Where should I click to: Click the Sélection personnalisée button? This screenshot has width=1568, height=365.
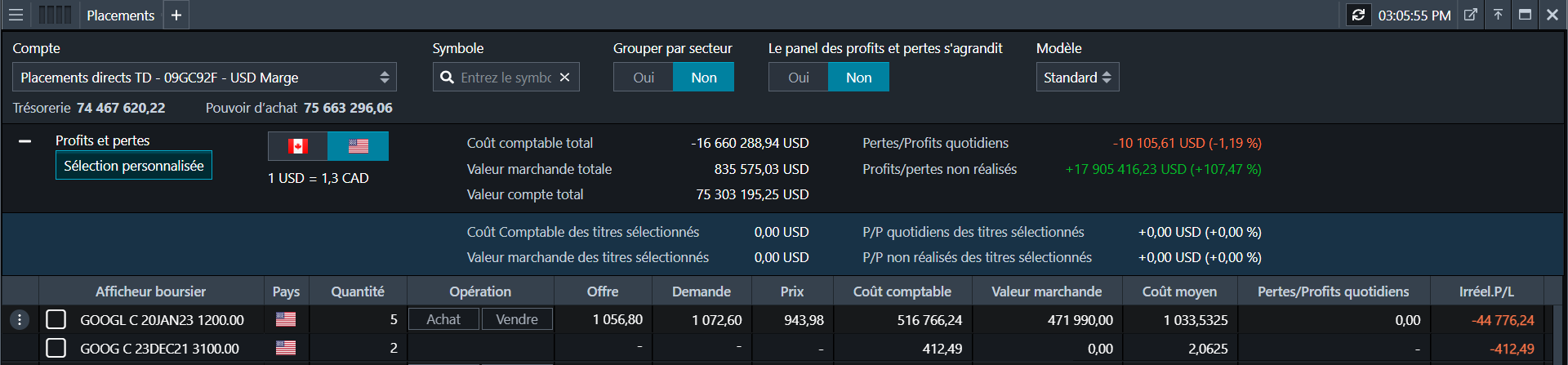coord(134,166)
